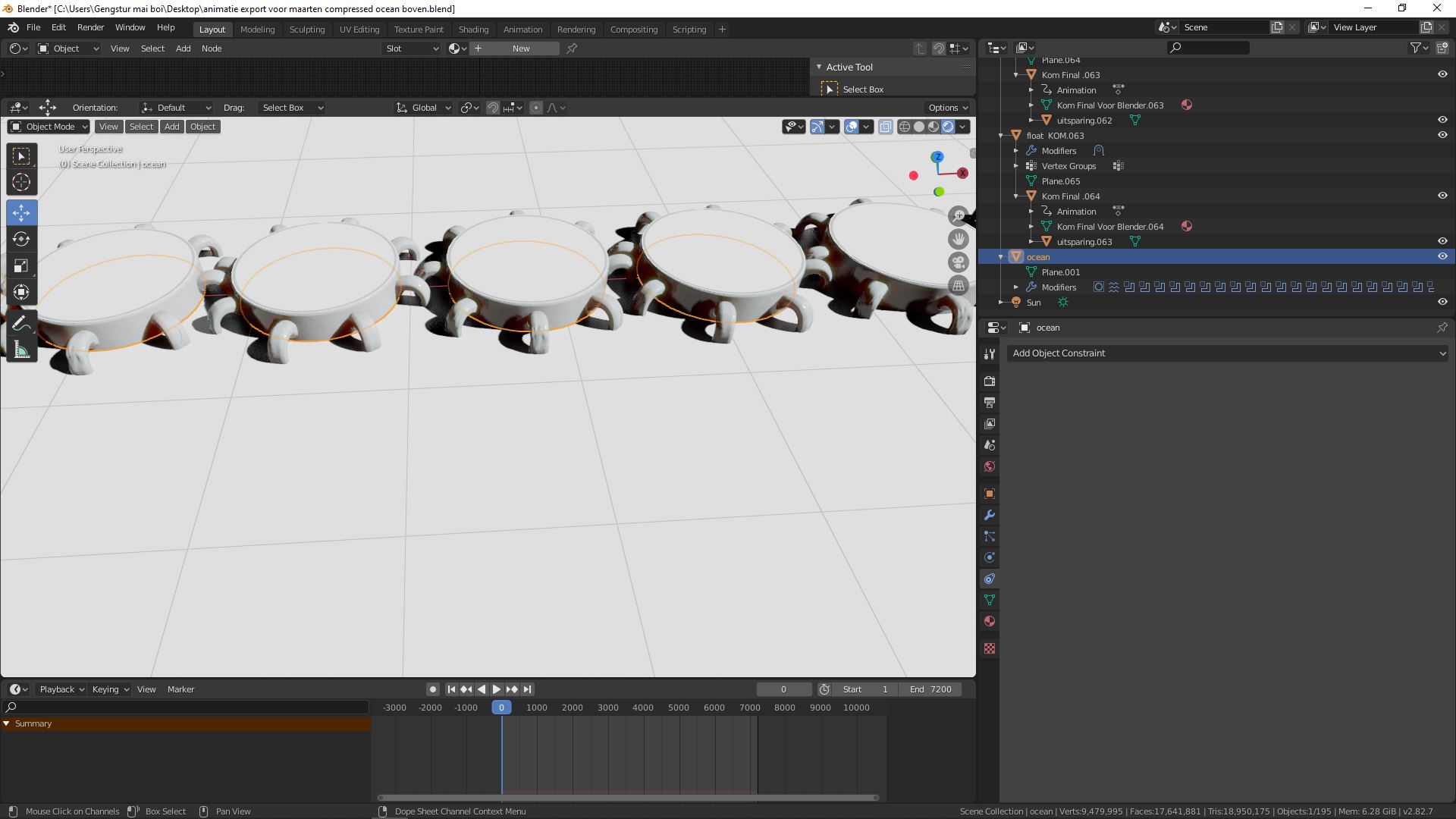The height and width of the screenshot is (819, 1456).
Task: Open the Texture properties tab (checker icon)
Action: [989, 649]
